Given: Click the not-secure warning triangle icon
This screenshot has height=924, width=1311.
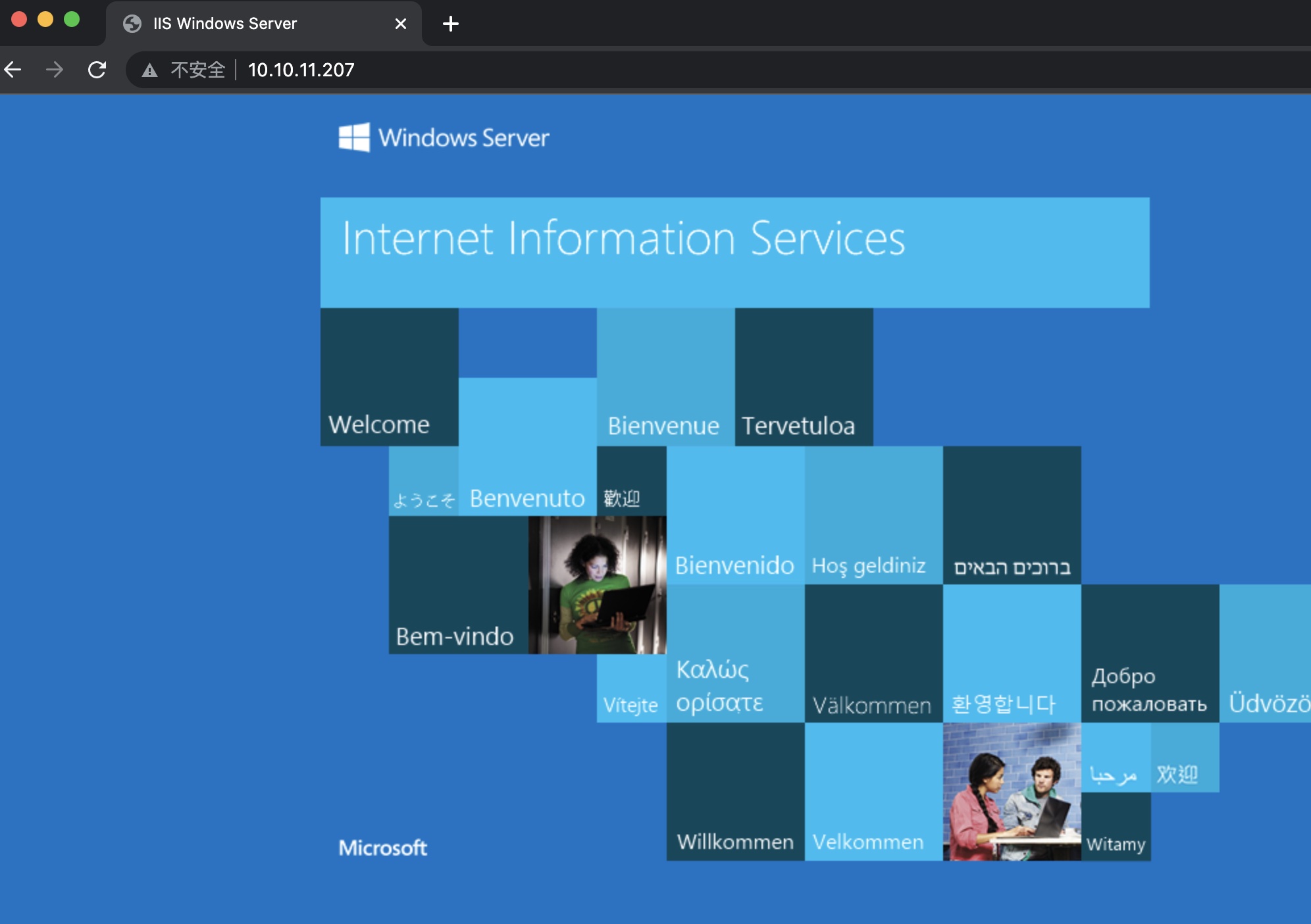Looking at the screenshot, I should click(149, 70).
